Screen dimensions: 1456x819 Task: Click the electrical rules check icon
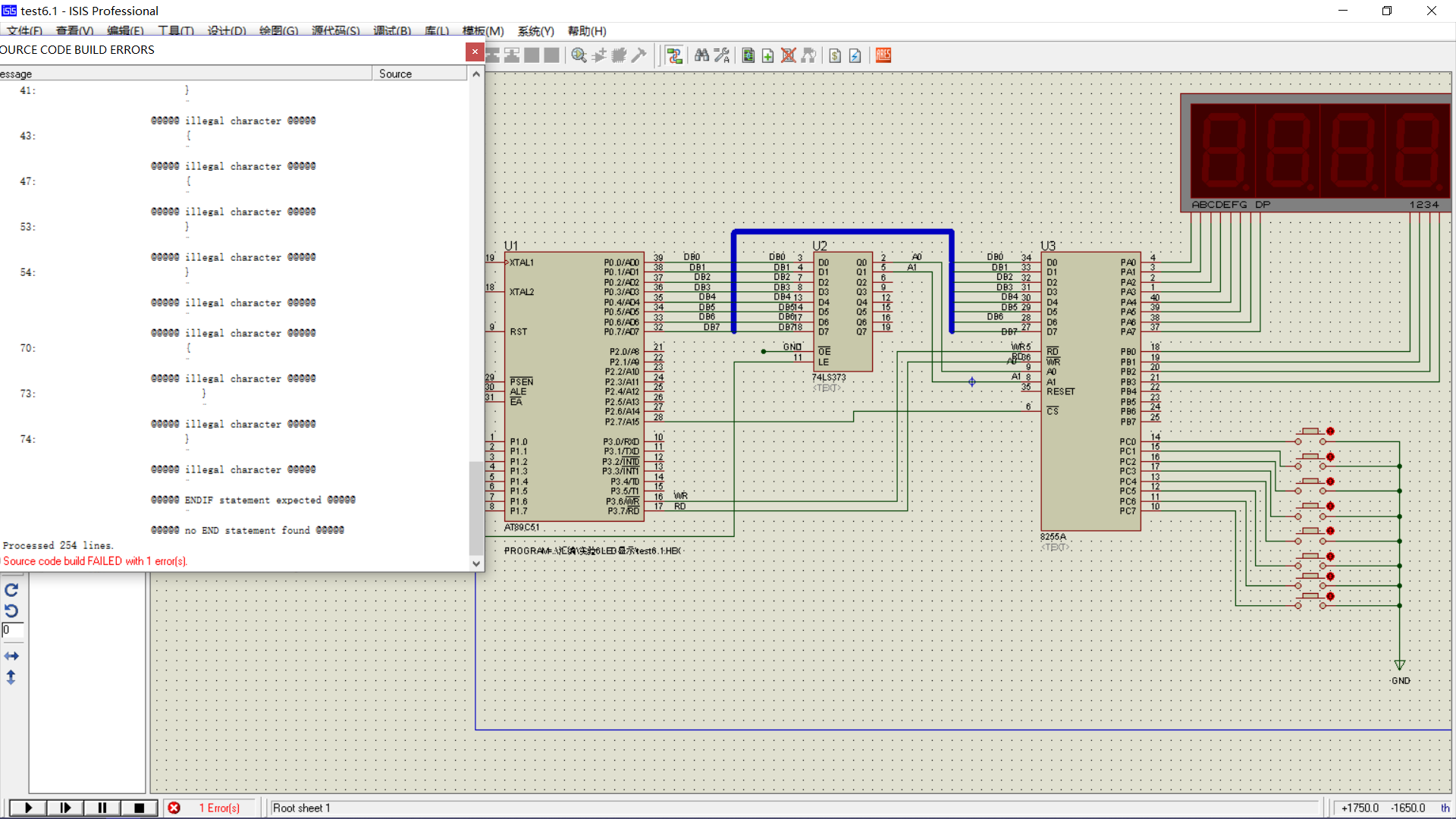click(x=855, y=55)
